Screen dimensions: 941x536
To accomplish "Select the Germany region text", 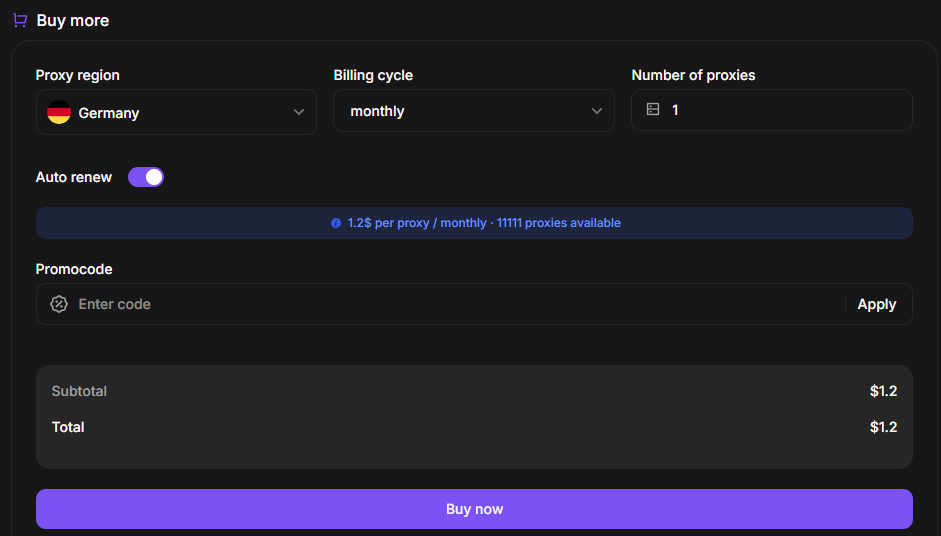I will (109, 113).
